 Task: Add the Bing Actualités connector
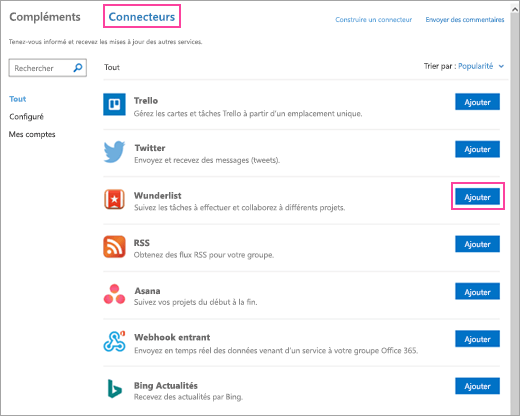477,386
